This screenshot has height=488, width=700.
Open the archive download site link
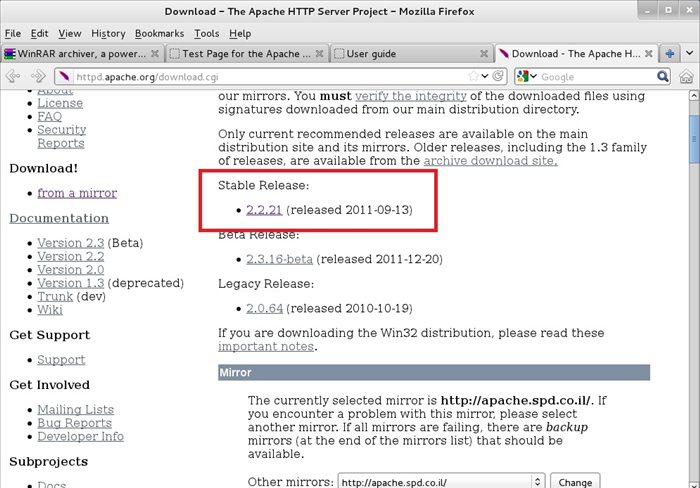[490, 161]
